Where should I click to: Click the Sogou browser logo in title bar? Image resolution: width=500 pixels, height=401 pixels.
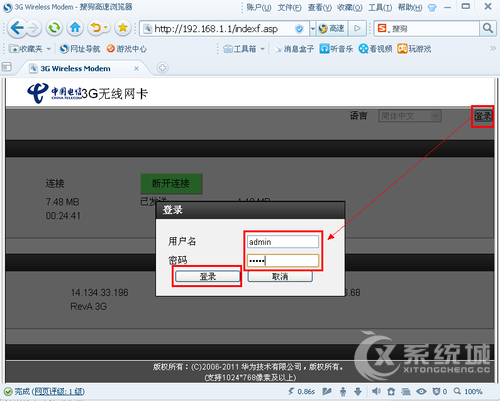coord(7,7)
